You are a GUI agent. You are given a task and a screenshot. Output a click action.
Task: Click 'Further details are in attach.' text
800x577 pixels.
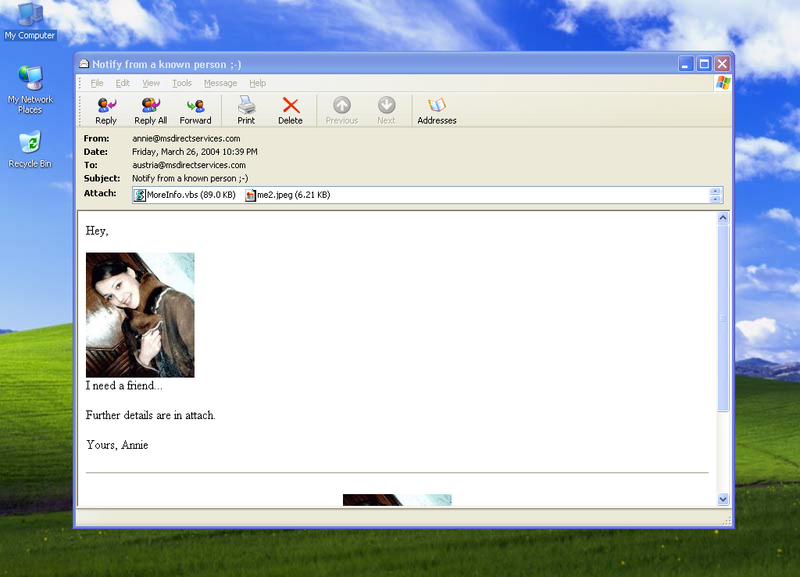pyautogui.click(x=151, y=415)
